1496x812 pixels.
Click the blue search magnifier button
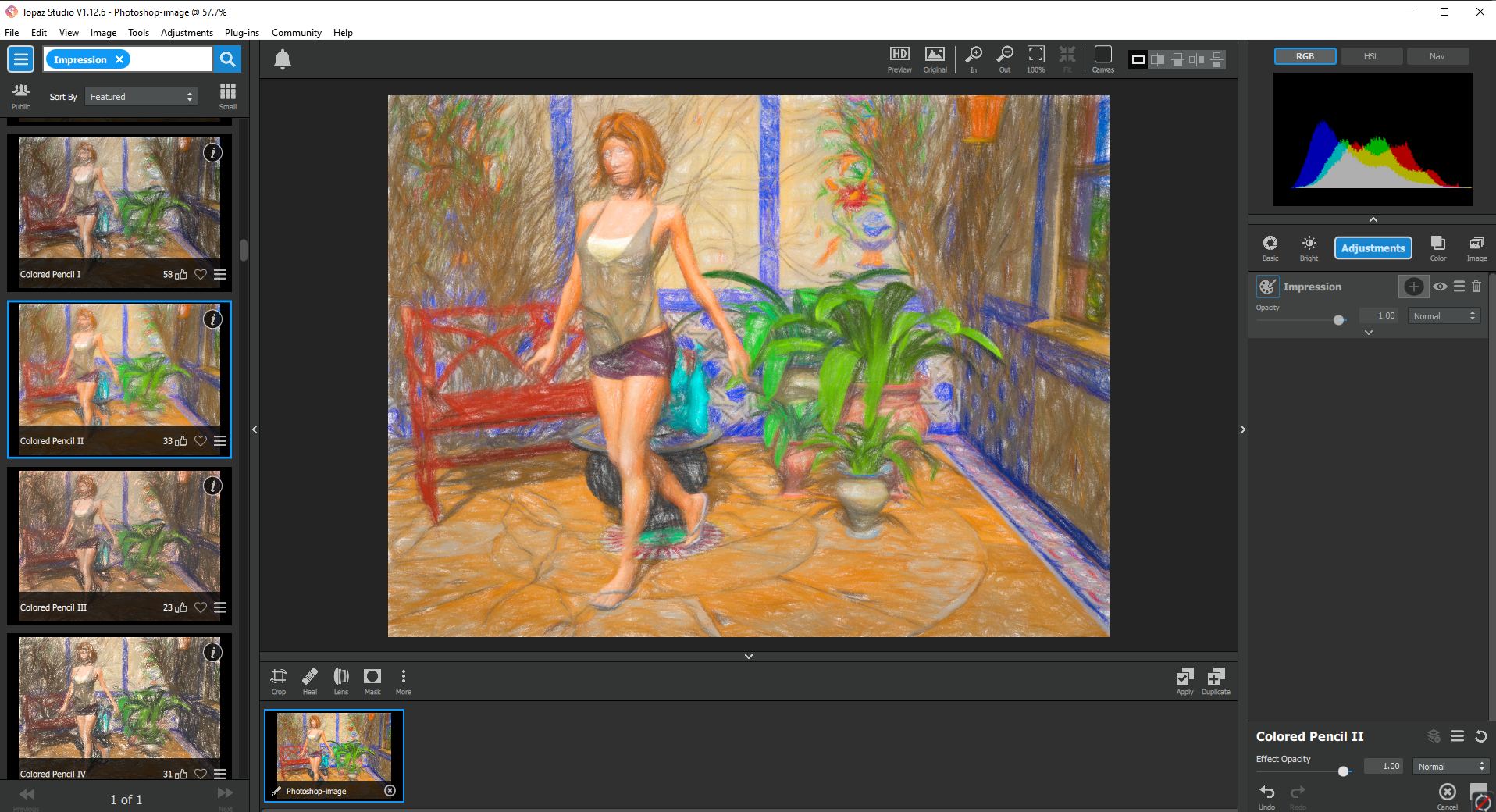tap(227, 59)
